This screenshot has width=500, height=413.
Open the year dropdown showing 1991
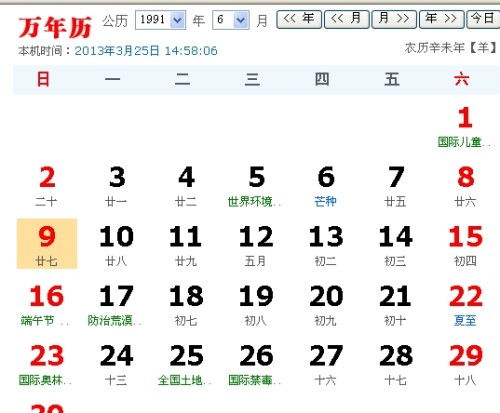click(160, 20)
